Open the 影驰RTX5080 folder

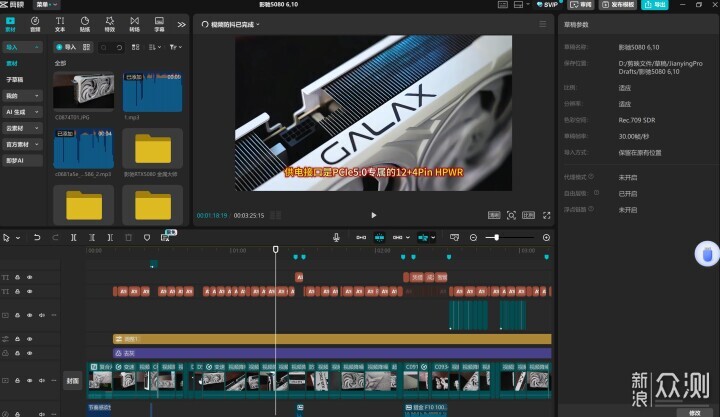click(152, 148)
